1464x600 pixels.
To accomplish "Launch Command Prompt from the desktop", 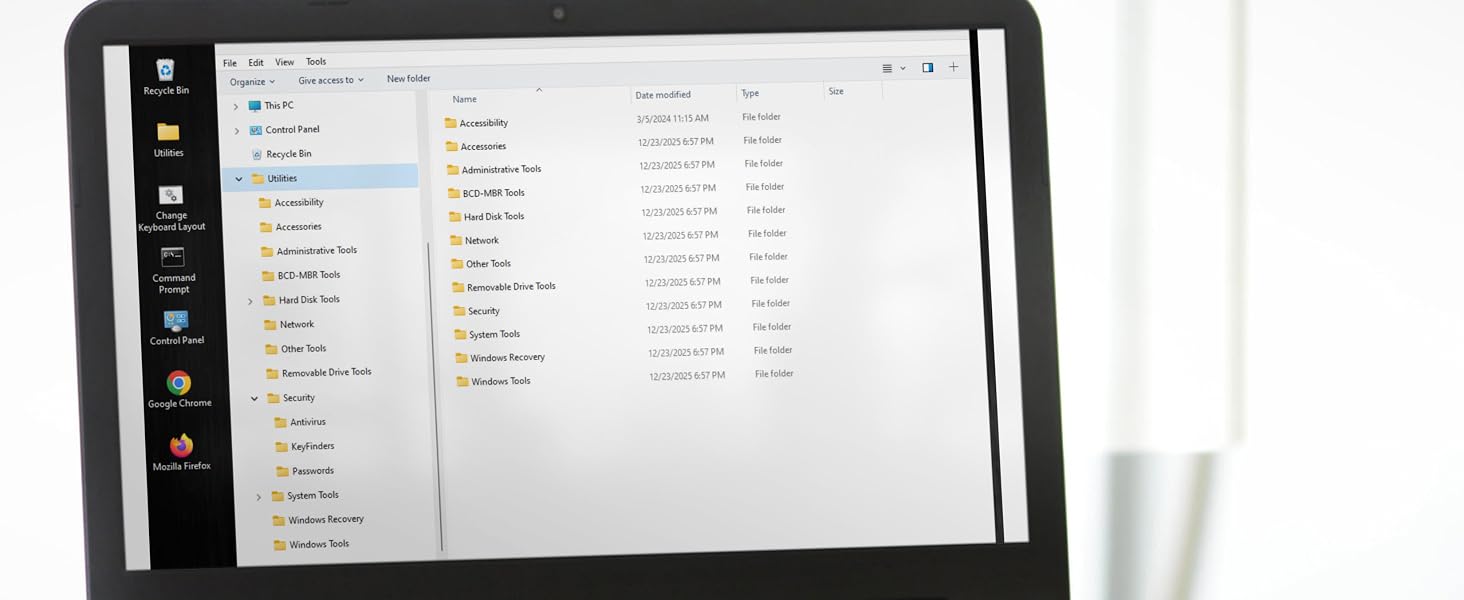I will tap(173, 270).
